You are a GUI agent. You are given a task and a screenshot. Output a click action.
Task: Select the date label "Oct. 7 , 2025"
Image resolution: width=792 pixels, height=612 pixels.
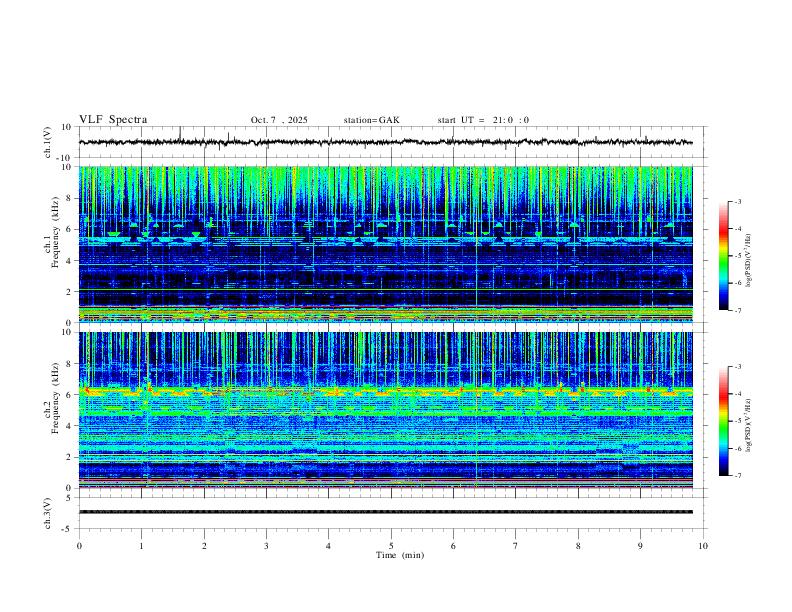tap(279, 120)
